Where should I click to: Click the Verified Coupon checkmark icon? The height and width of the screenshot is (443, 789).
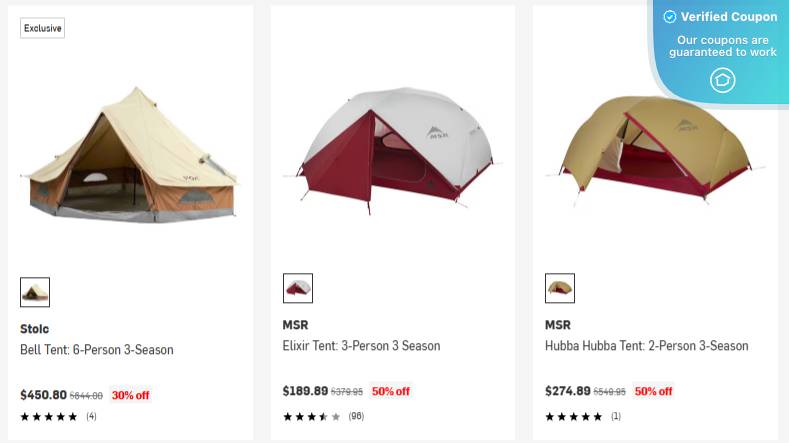(670, 17)
